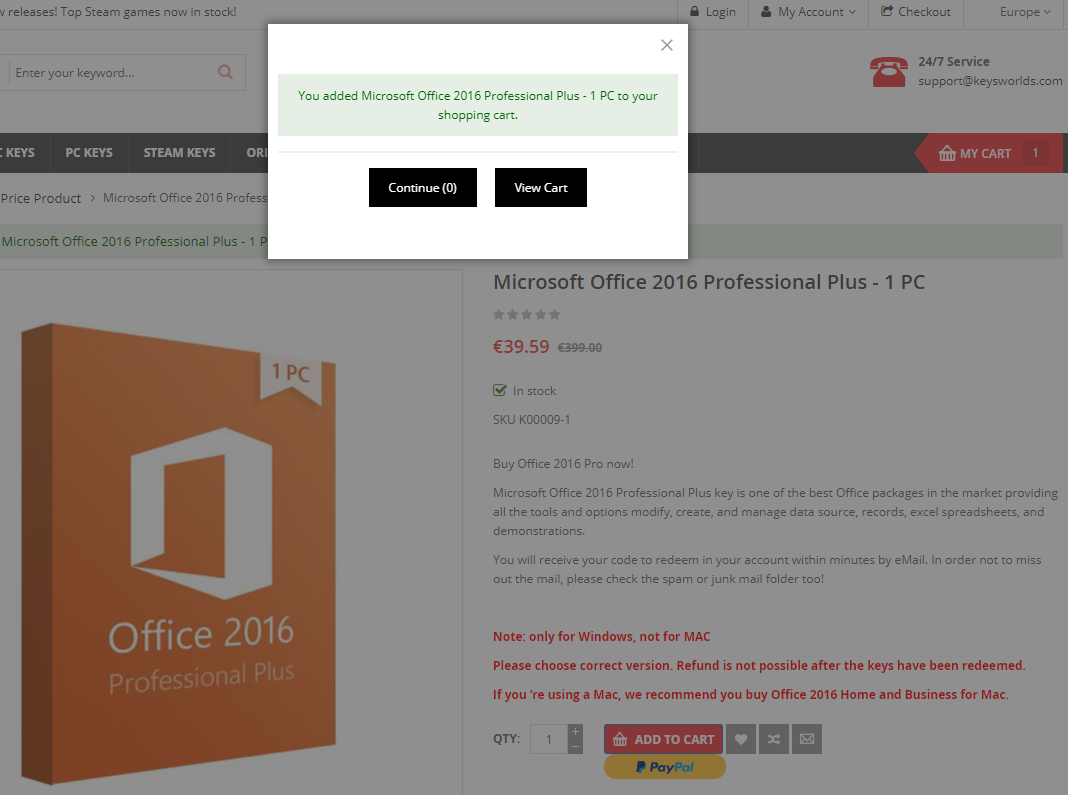The width and height of the screenshot is (1068, 795).
Task: Close the added-to-cart popup with X
Action: click(x=667, y=45)
